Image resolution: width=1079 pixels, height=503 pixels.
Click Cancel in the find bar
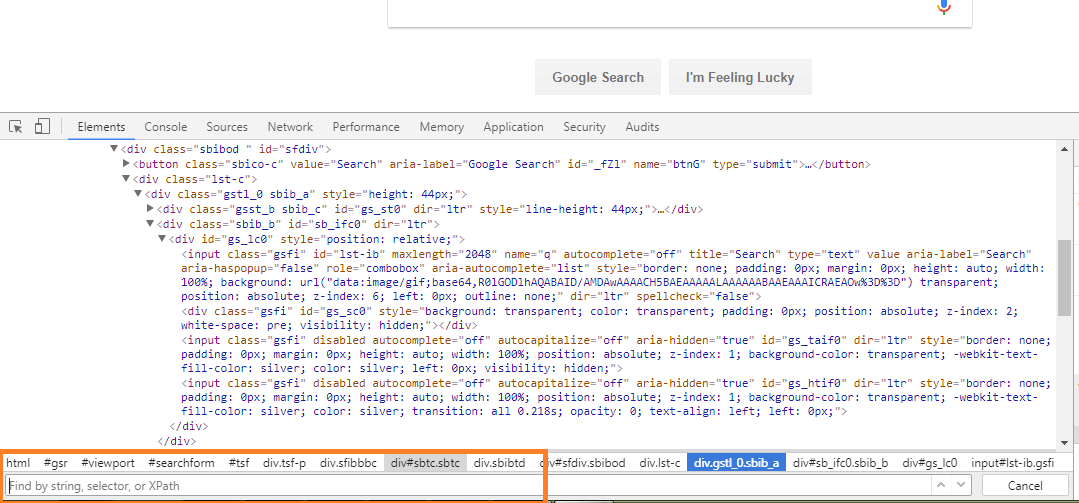pos(1025,486)
